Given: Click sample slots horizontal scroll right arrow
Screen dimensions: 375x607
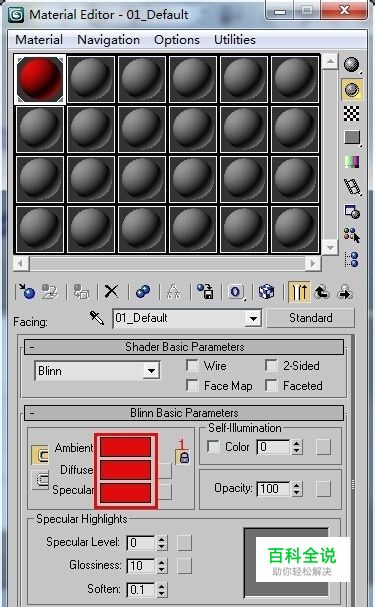Looking at the screenshot, I should (x=312, y=264).
